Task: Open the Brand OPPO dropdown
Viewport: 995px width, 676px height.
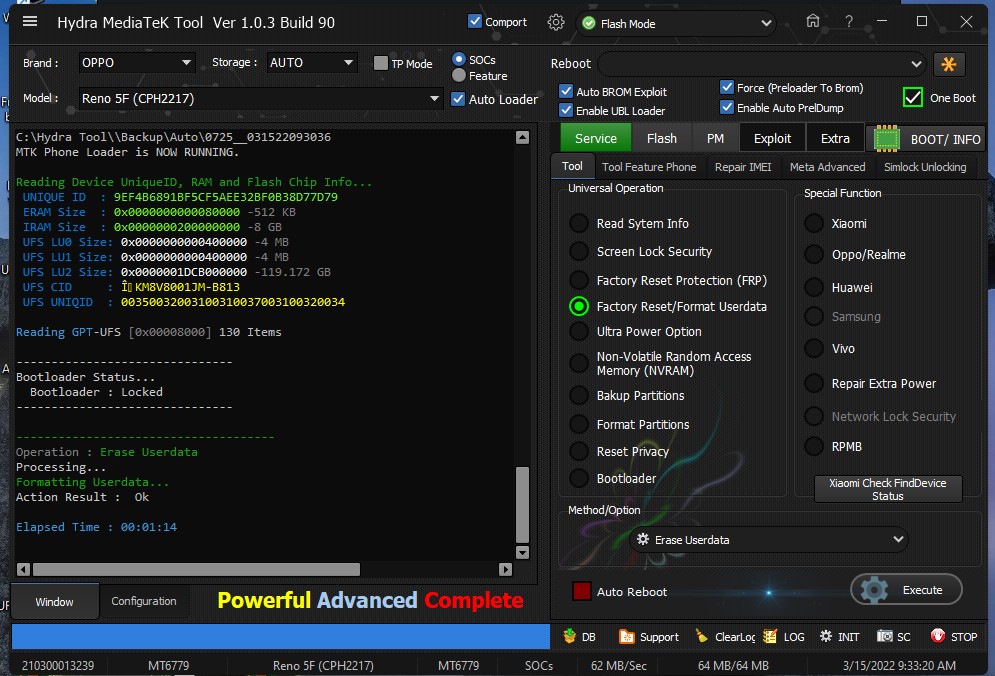Action: click(x=136, y=63)
